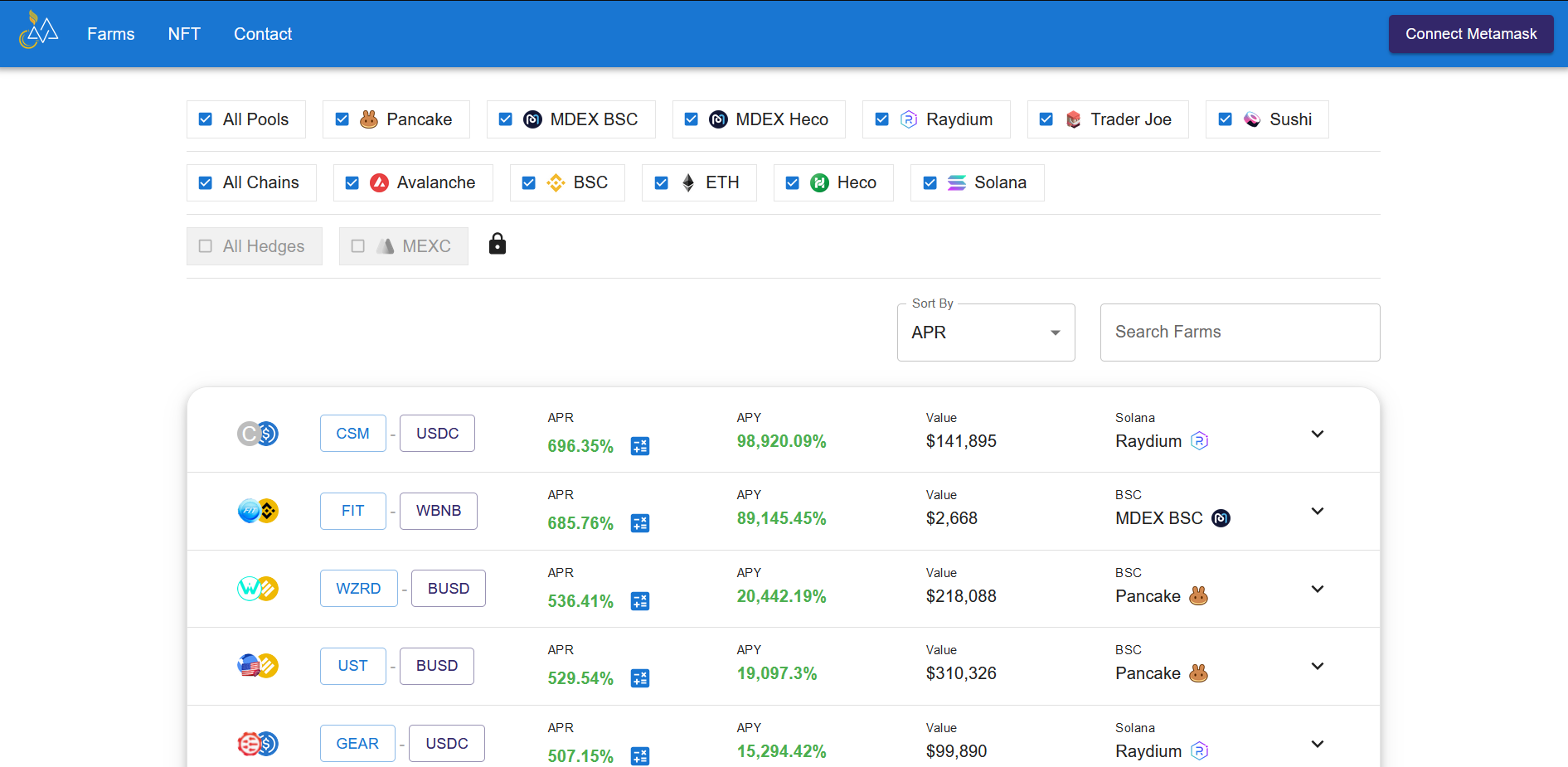Viewport: 1568px width, 767px height.
Task: Open the Farms page
Action: point(111,34)
